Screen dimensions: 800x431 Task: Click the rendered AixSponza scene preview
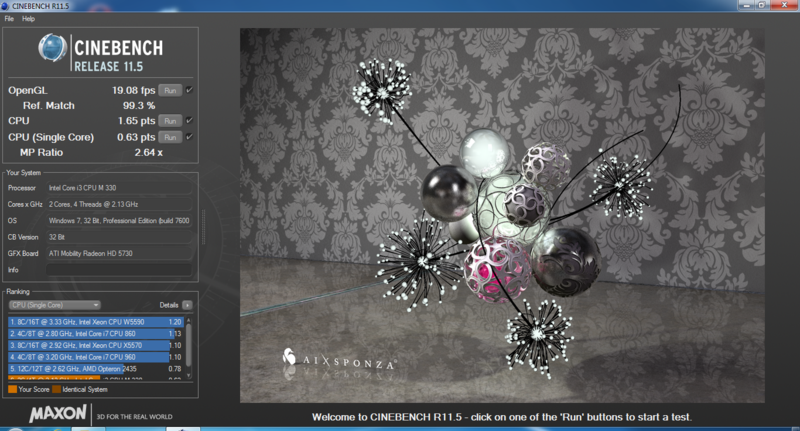tap(502, 215)
